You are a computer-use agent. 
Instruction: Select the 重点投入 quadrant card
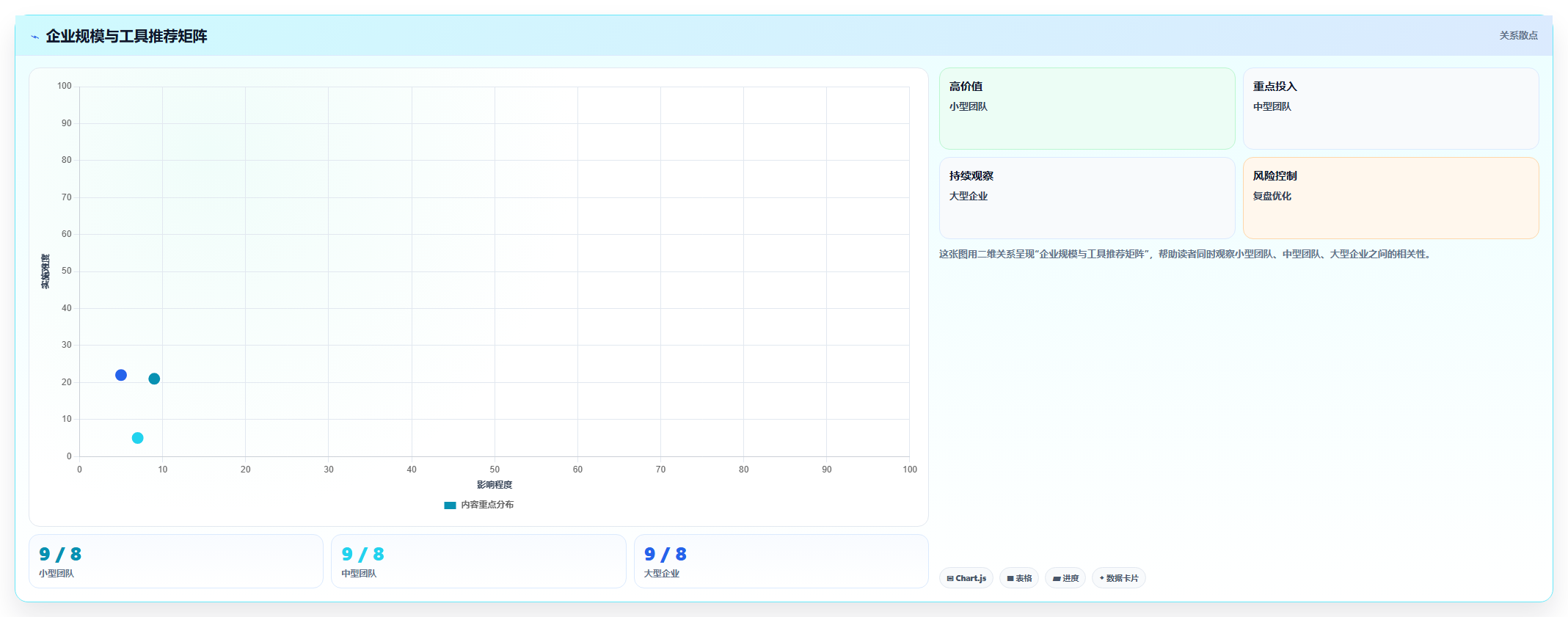click(x=1391, y=109)
